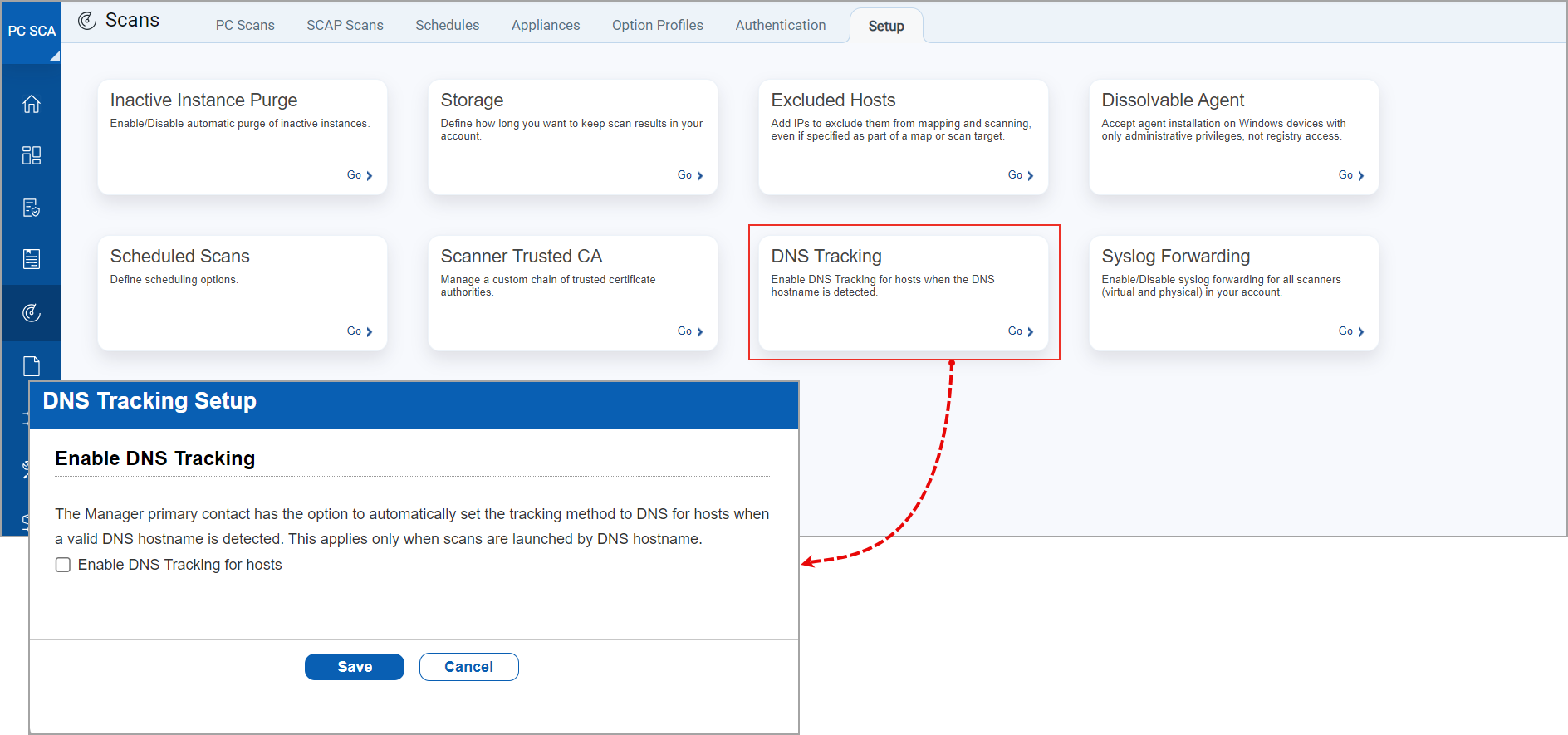
Task: Open the document page icon in sidebar
Action: click(32, 366)
